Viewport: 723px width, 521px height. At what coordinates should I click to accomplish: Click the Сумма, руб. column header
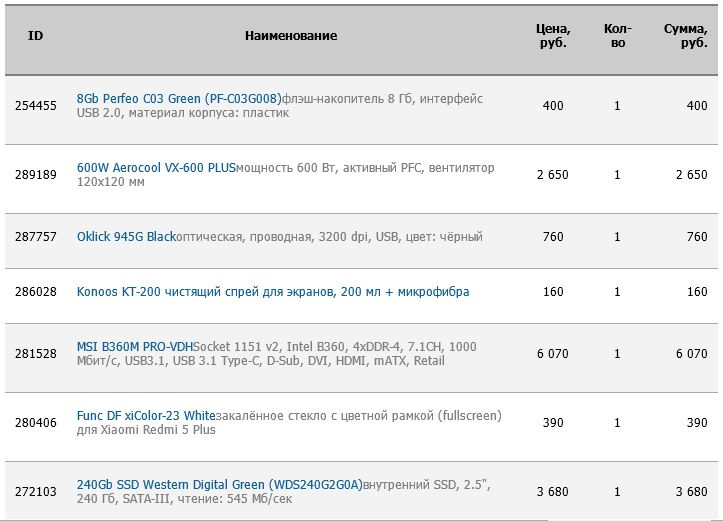685,36
